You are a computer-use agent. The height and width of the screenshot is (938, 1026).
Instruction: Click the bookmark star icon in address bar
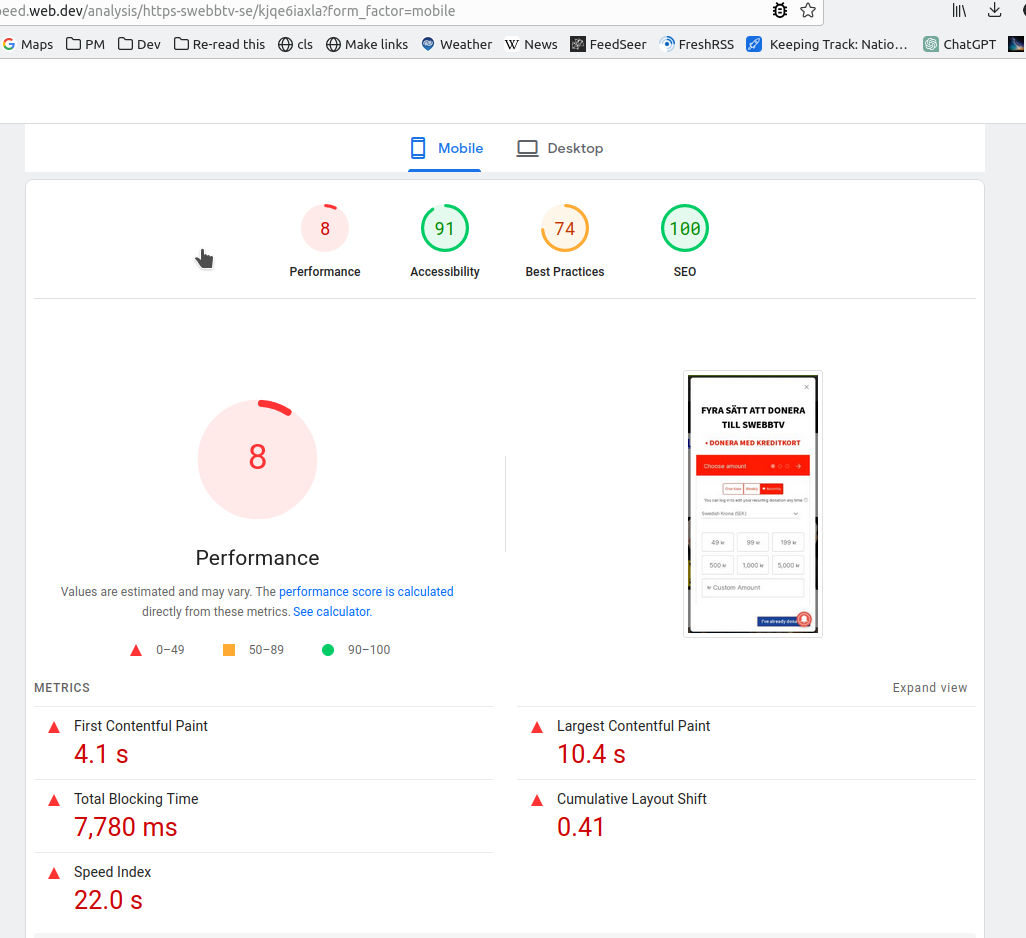click(x=808, y=10)
